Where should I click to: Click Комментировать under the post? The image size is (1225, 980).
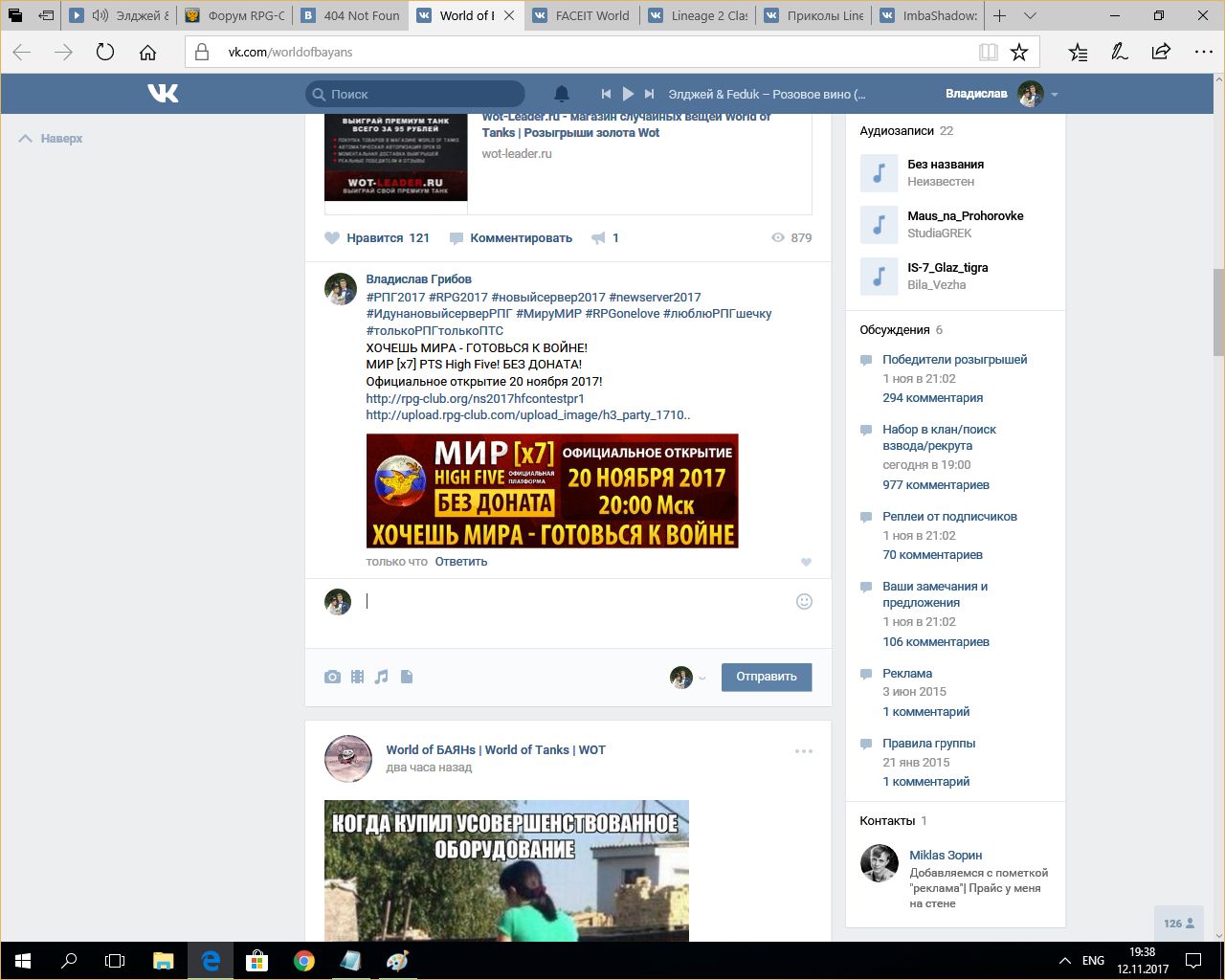pos(511,237)
